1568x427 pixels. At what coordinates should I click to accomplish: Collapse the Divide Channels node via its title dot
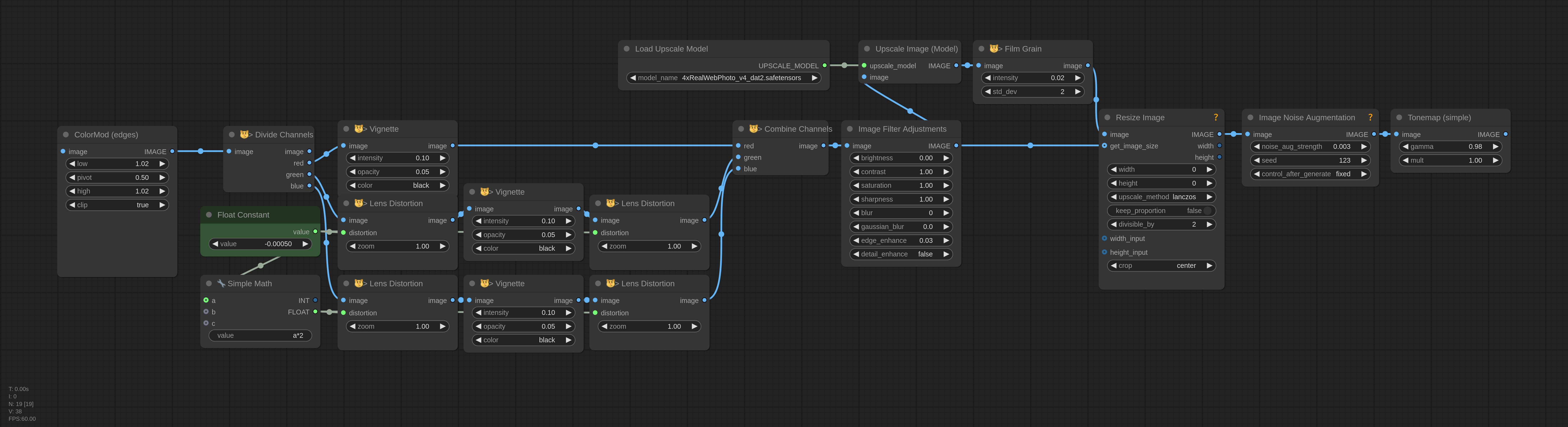coord(232,135)
